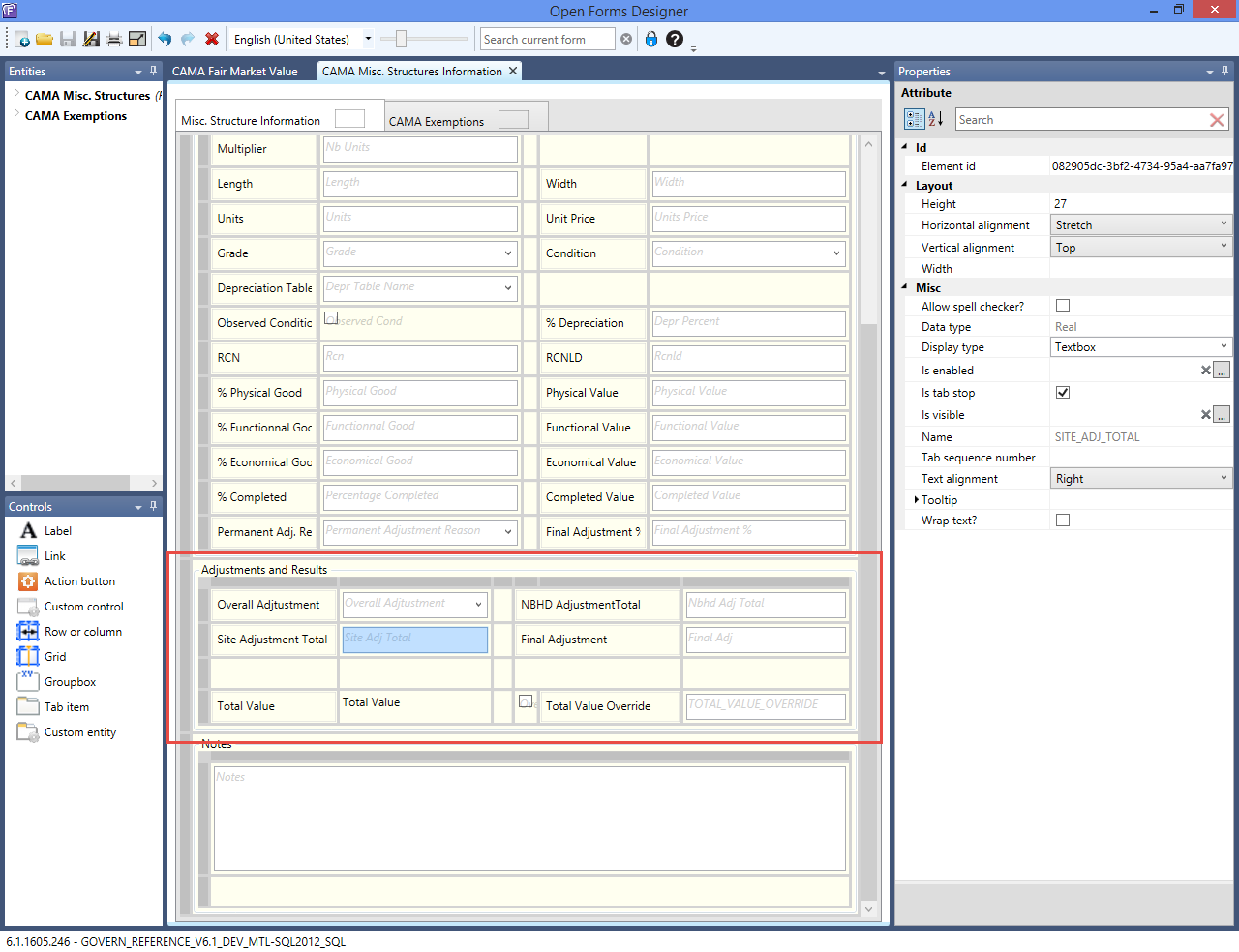Viewport: 1239px width, 952px height.
Task: Click the open folder toolbar icon
Action: 45,40
